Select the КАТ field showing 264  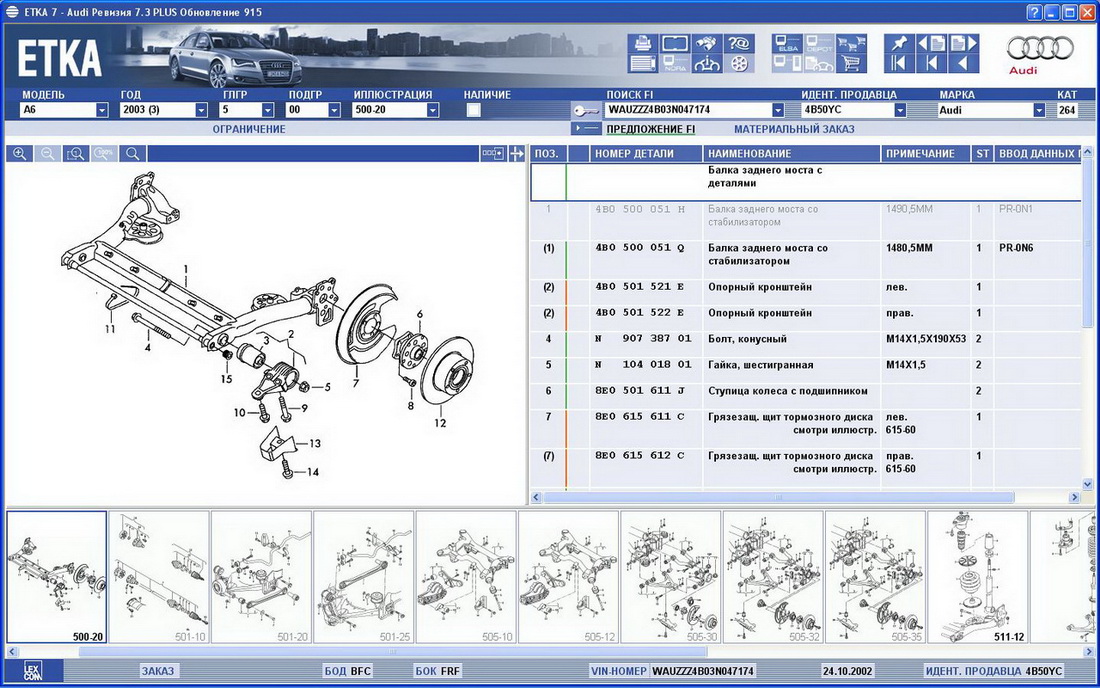pyautogui.click(x=1067, y=110)
